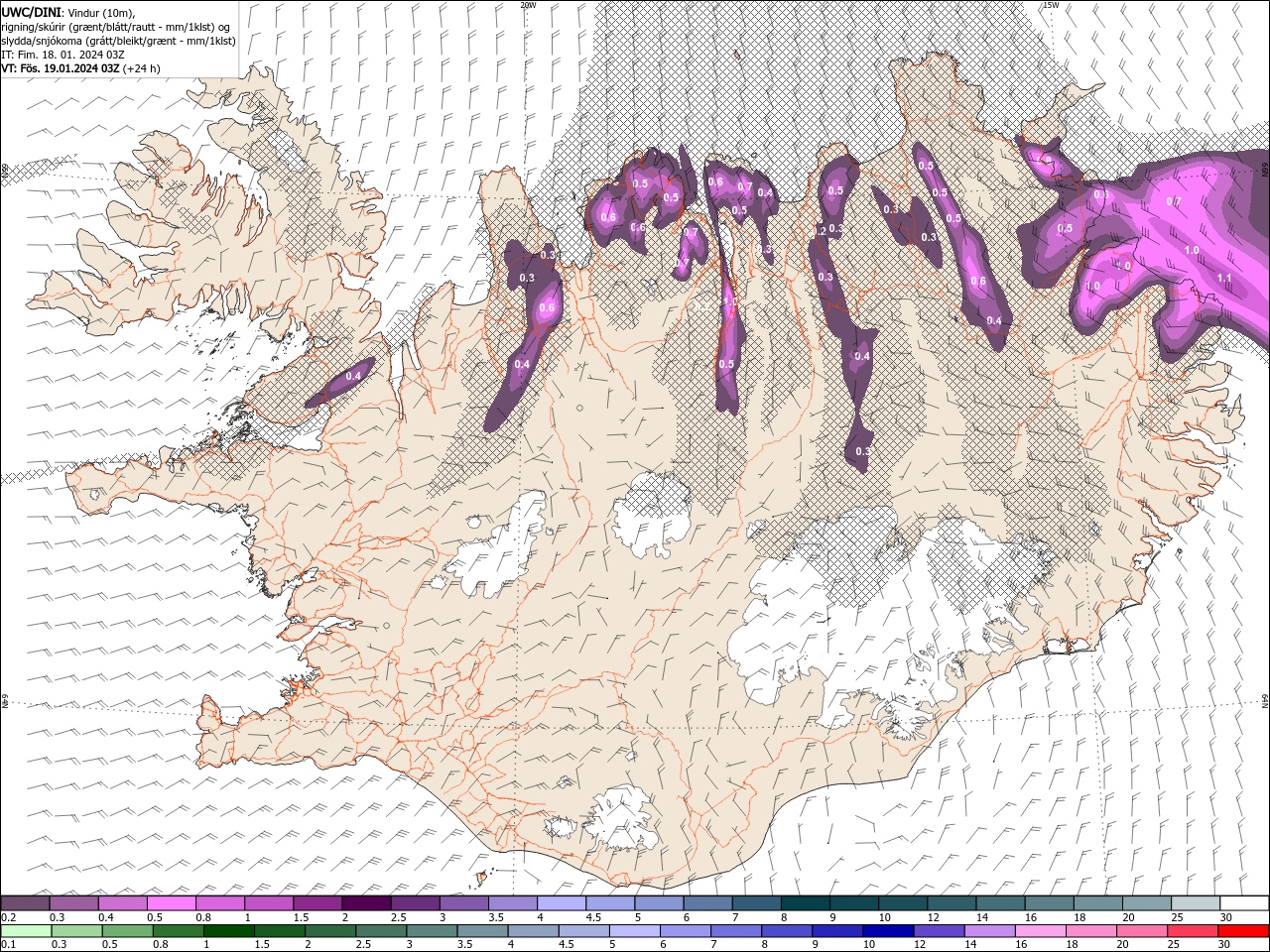Click the "12" label on the snow scale
The width and height of the screenshot is (1270, 952).
(x=934, y=917)
